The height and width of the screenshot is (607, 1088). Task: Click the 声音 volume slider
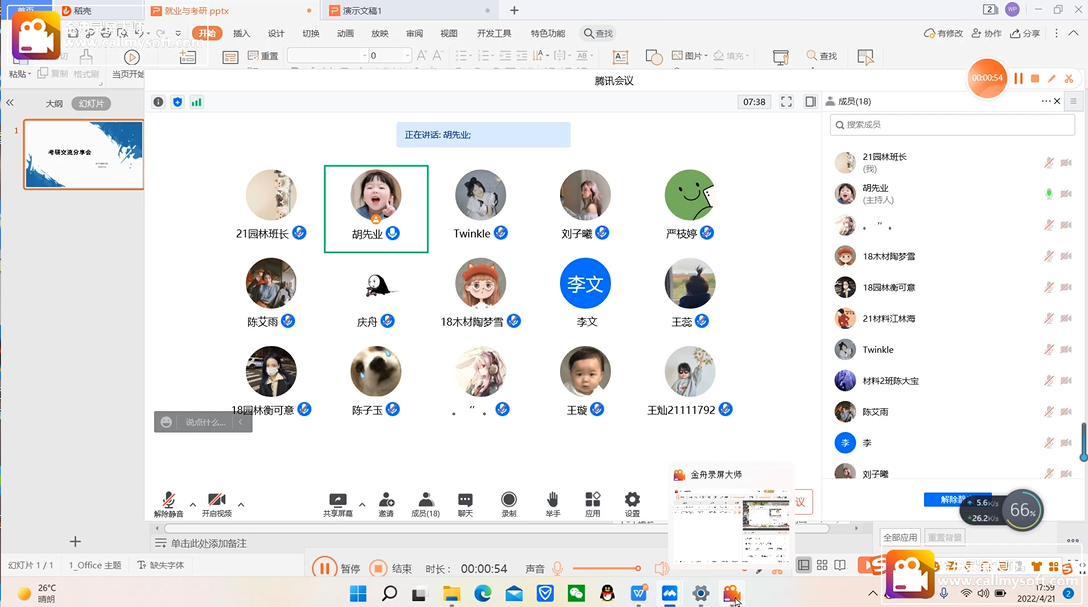tap(605, 569)
